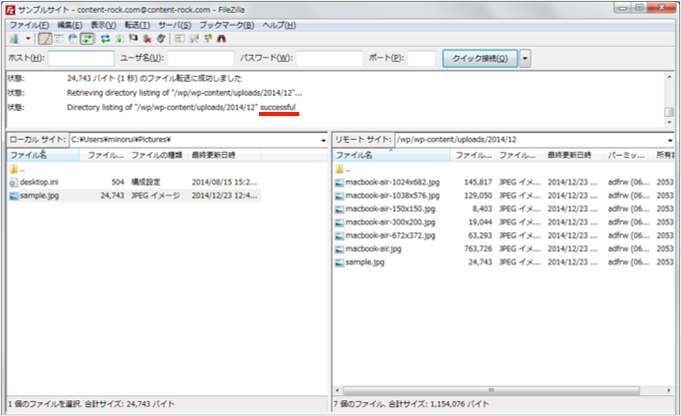The width and height of the screenshot is (681, 416).
Task: Focus the ポート(P) input field
Action: [421, 58]
